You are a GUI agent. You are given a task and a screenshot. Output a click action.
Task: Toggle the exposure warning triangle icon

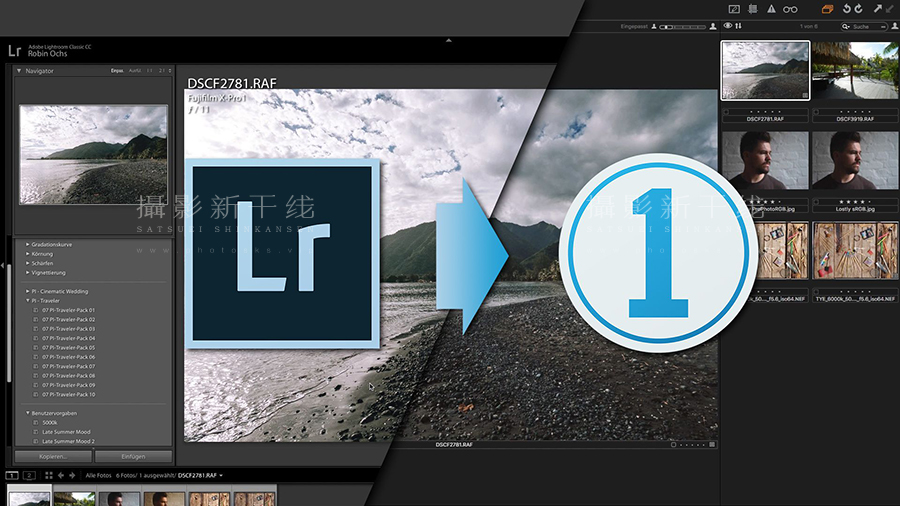[771, 9]
